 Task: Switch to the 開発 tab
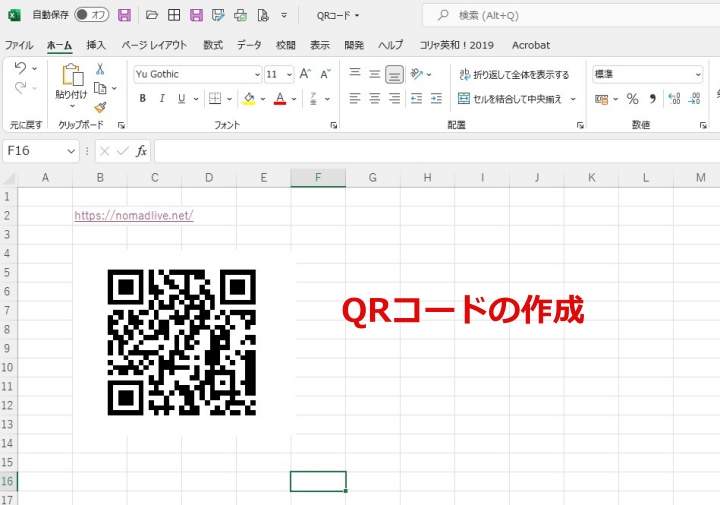(x=354, y=45)
